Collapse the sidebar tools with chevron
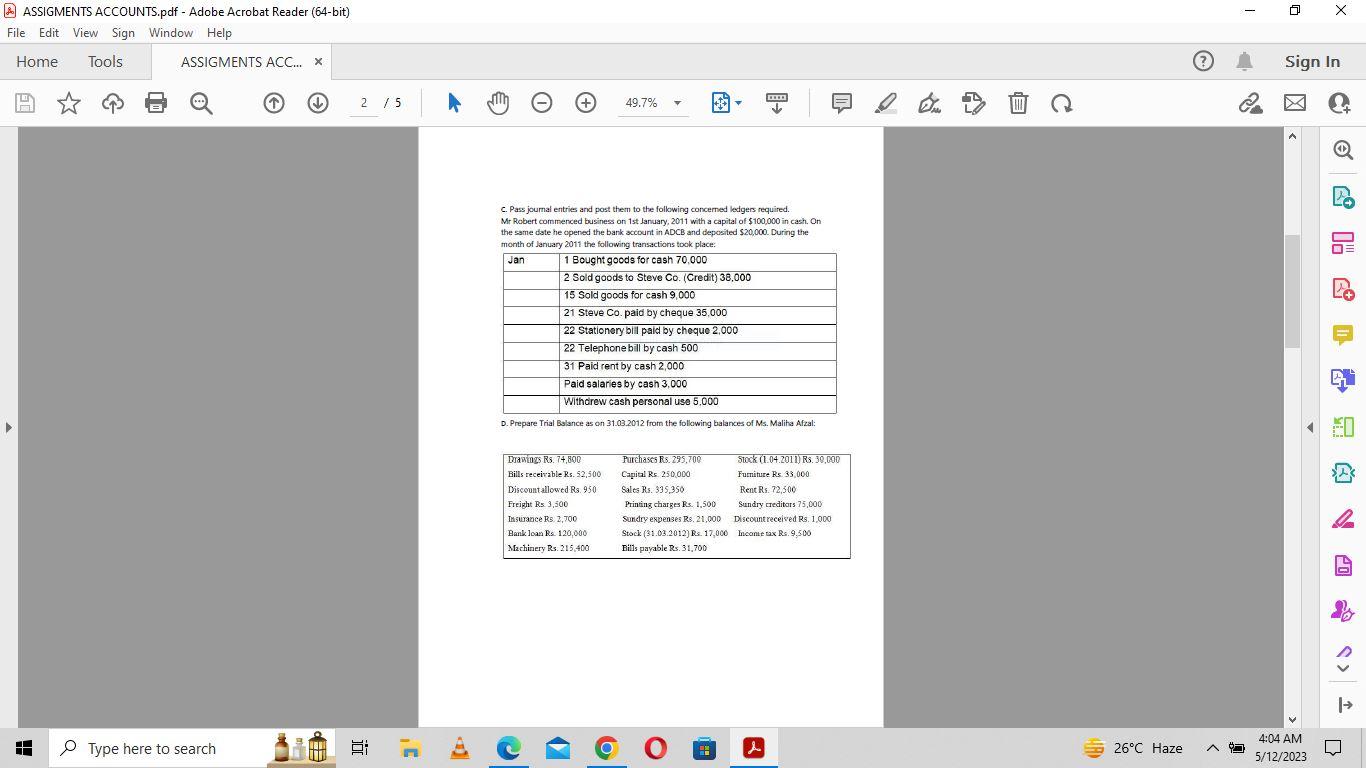This screenshot has width=1366, height=768. (x=1342, y=669)
